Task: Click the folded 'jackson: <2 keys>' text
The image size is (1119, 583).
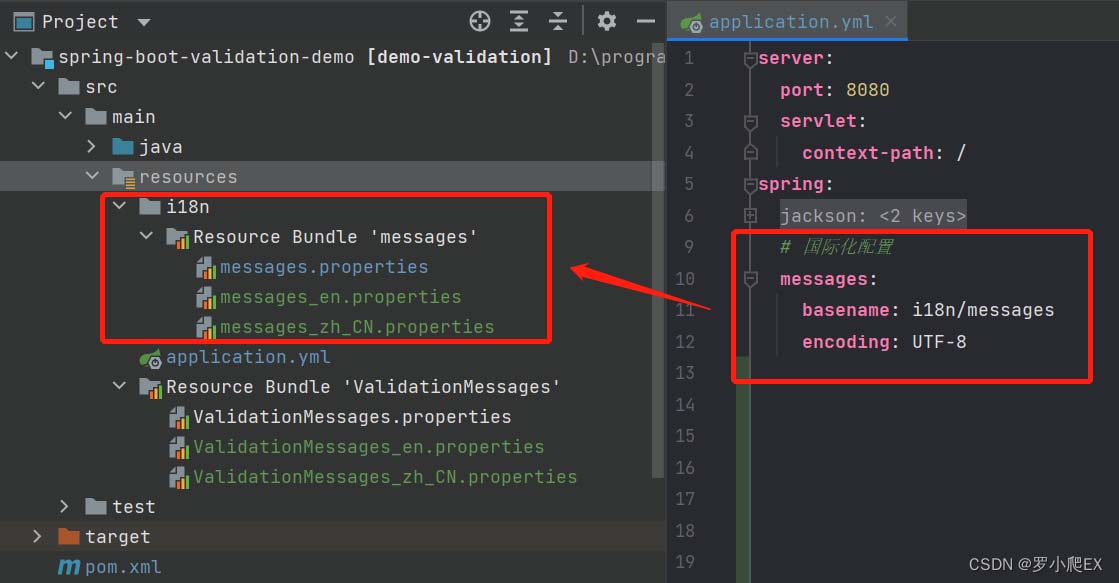Action: coord(873,216)
